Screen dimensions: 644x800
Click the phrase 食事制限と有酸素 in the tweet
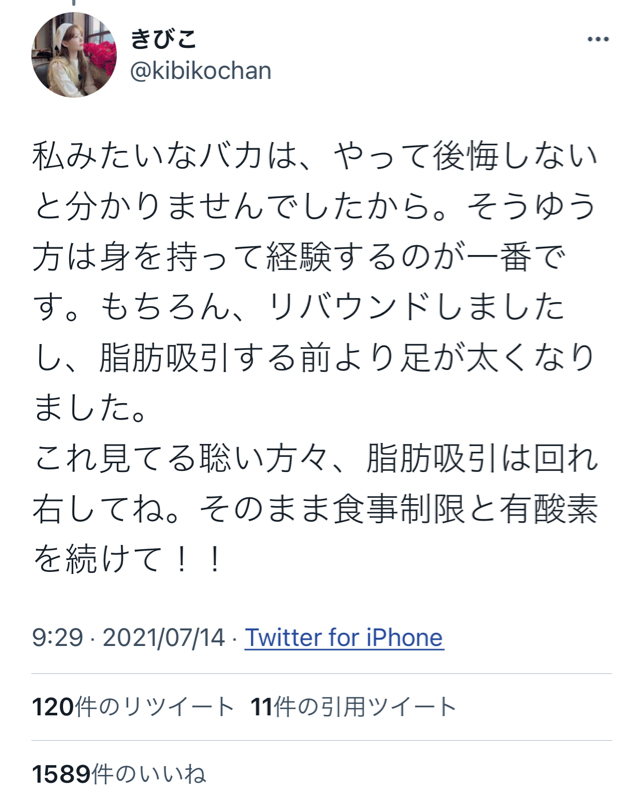465,509
